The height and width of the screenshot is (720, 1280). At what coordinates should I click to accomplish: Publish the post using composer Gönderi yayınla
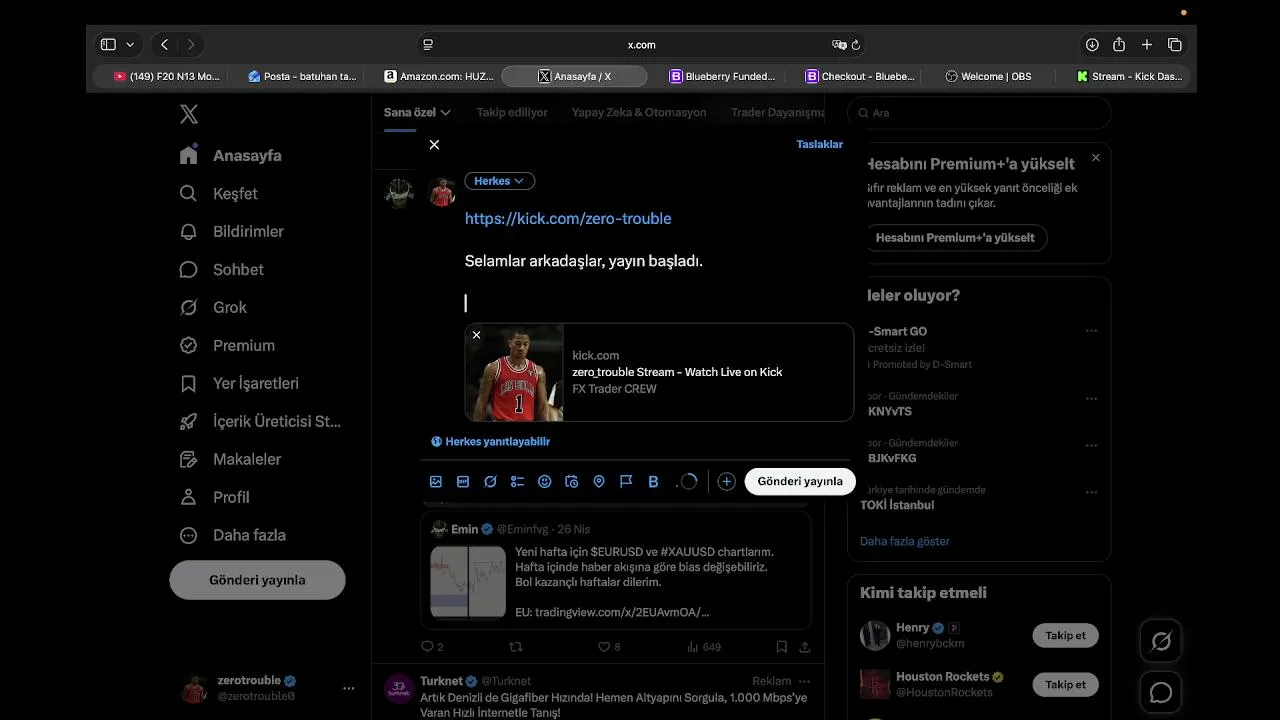[800, 481]
